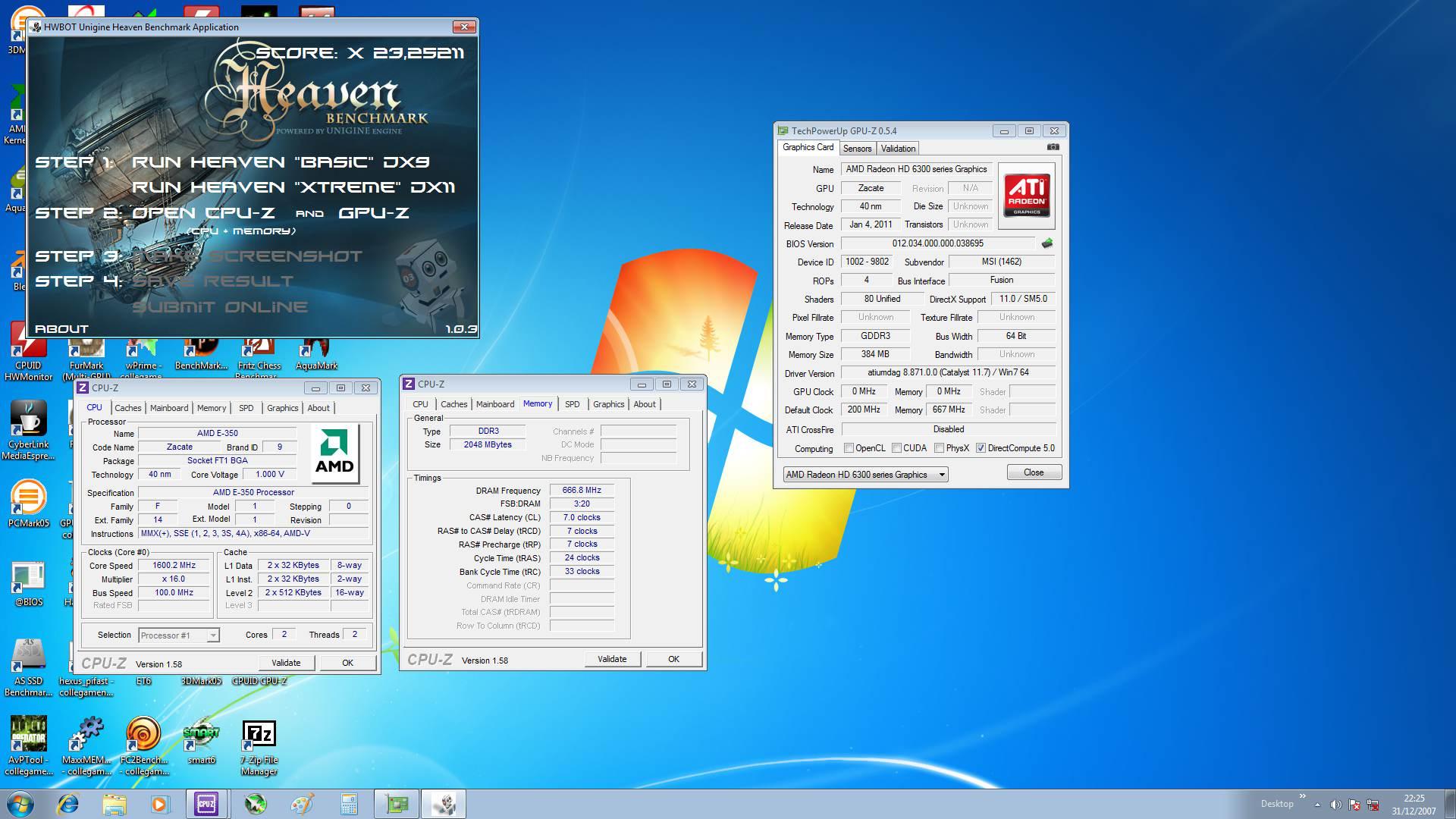Screen dimensions: 1456x819
Task: Show hidden tray icons arrow
Action: coord(1317,805)
